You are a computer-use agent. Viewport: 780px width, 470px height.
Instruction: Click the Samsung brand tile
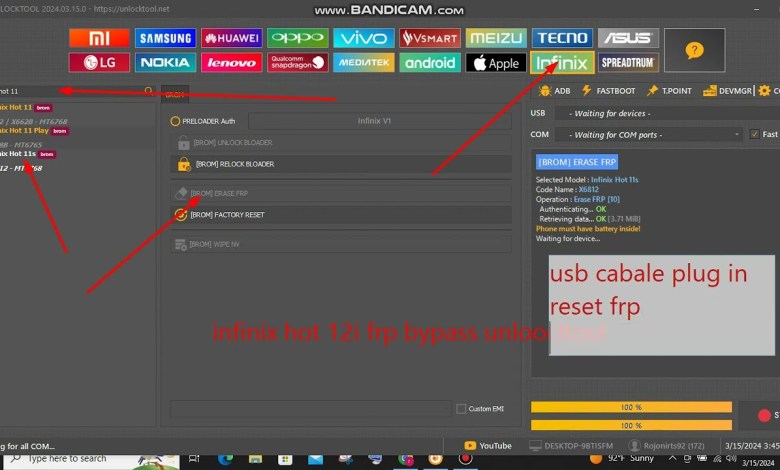(165, 38)
